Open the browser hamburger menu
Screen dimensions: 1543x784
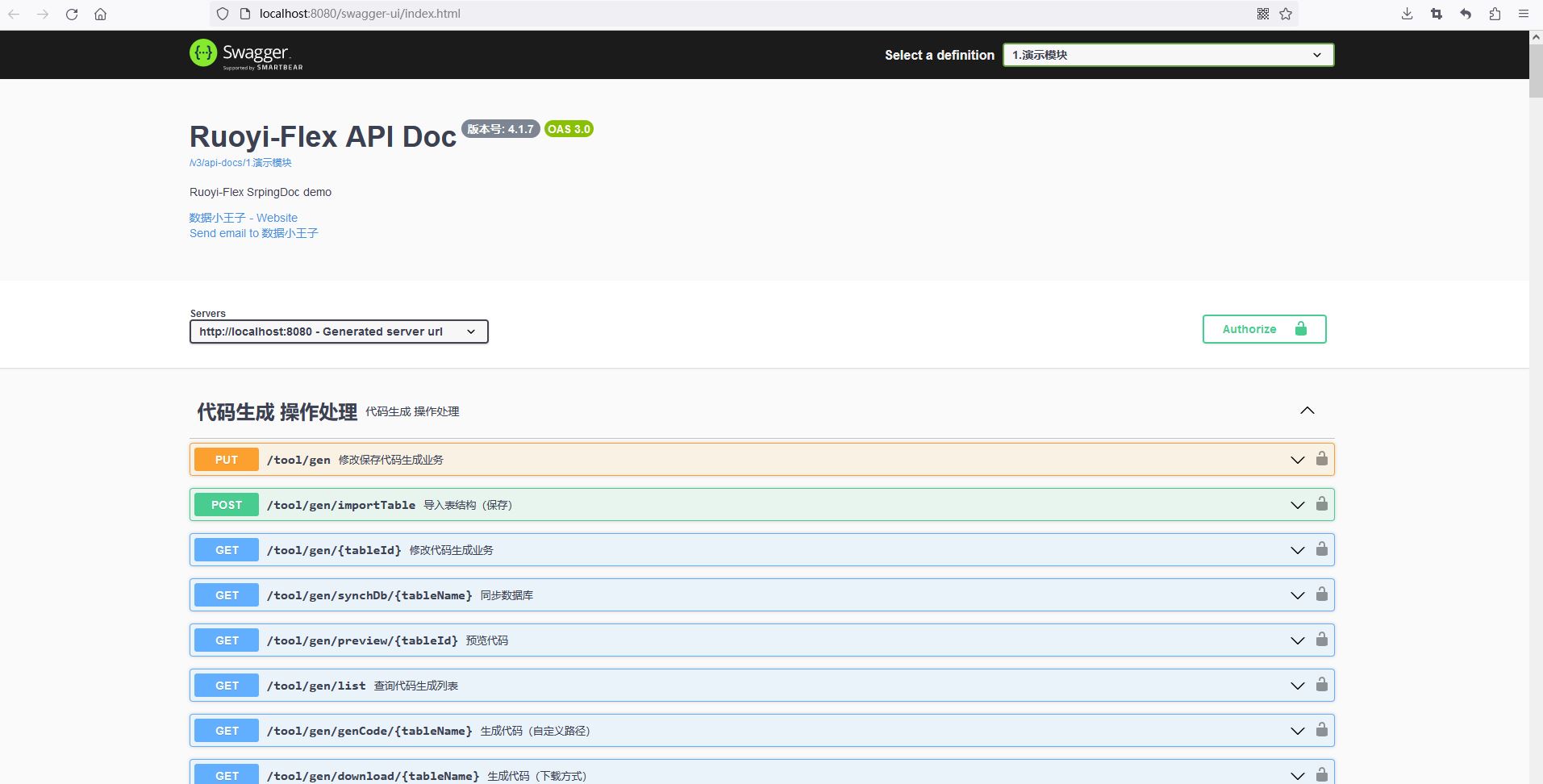(1524, 14)
